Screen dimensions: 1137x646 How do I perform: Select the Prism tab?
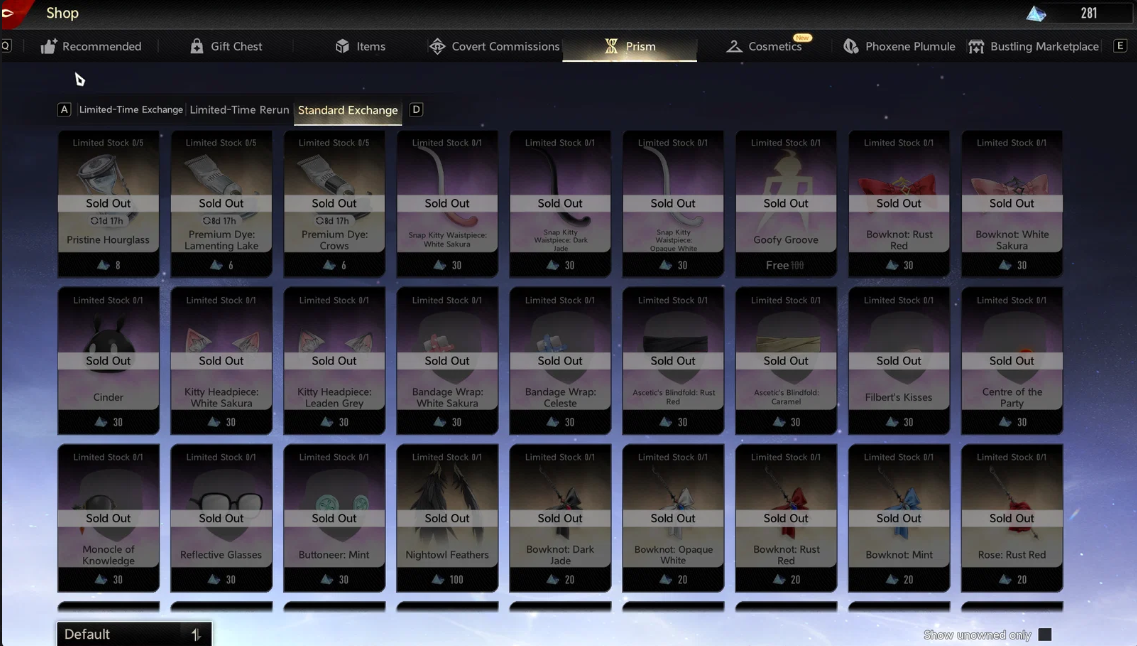629,46
